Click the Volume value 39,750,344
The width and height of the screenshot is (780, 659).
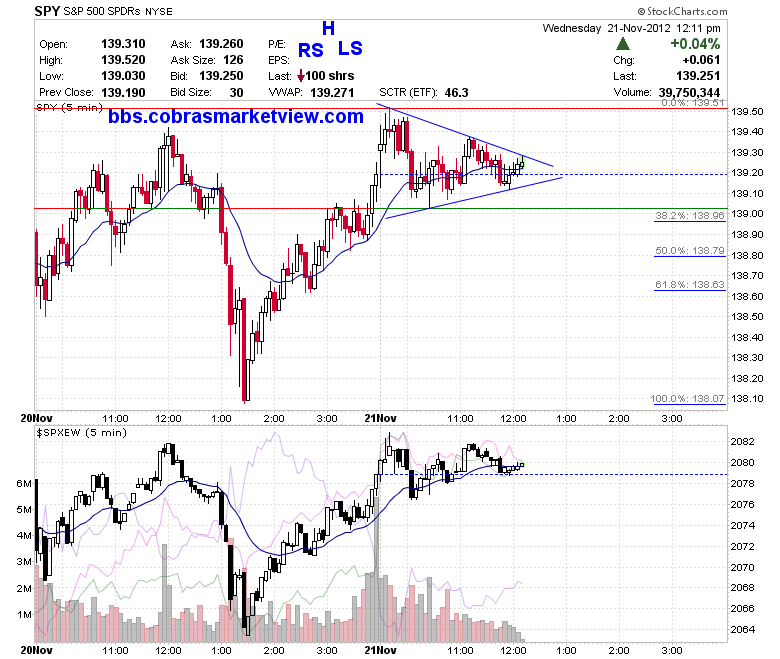pos(689,93)
